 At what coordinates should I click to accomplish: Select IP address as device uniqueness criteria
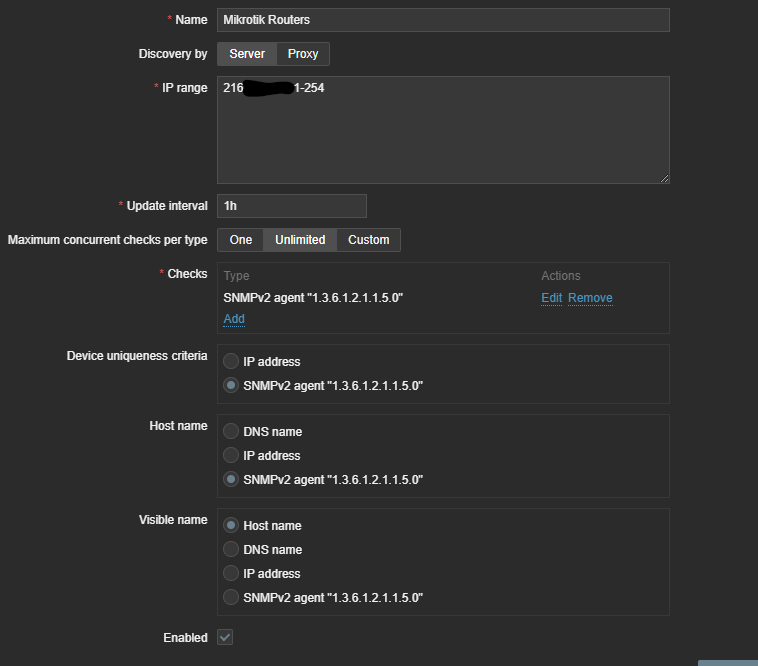(231, 362)
